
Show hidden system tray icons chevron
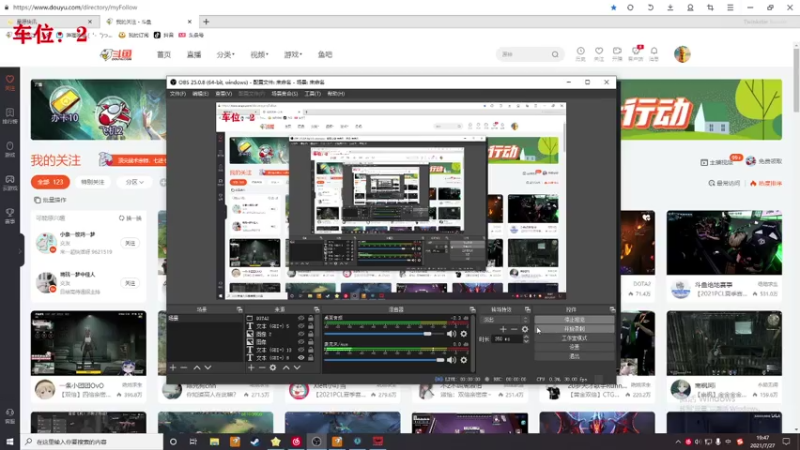[678, 442]
